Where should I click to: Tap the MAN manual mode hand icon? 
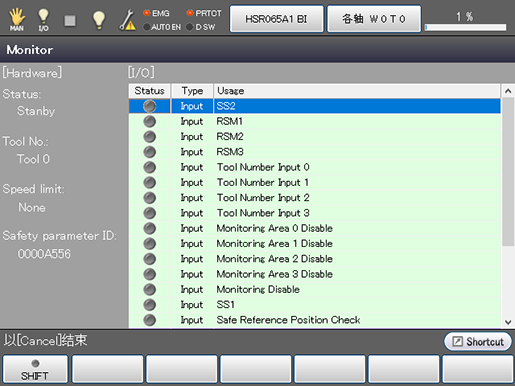coord(16,19)
